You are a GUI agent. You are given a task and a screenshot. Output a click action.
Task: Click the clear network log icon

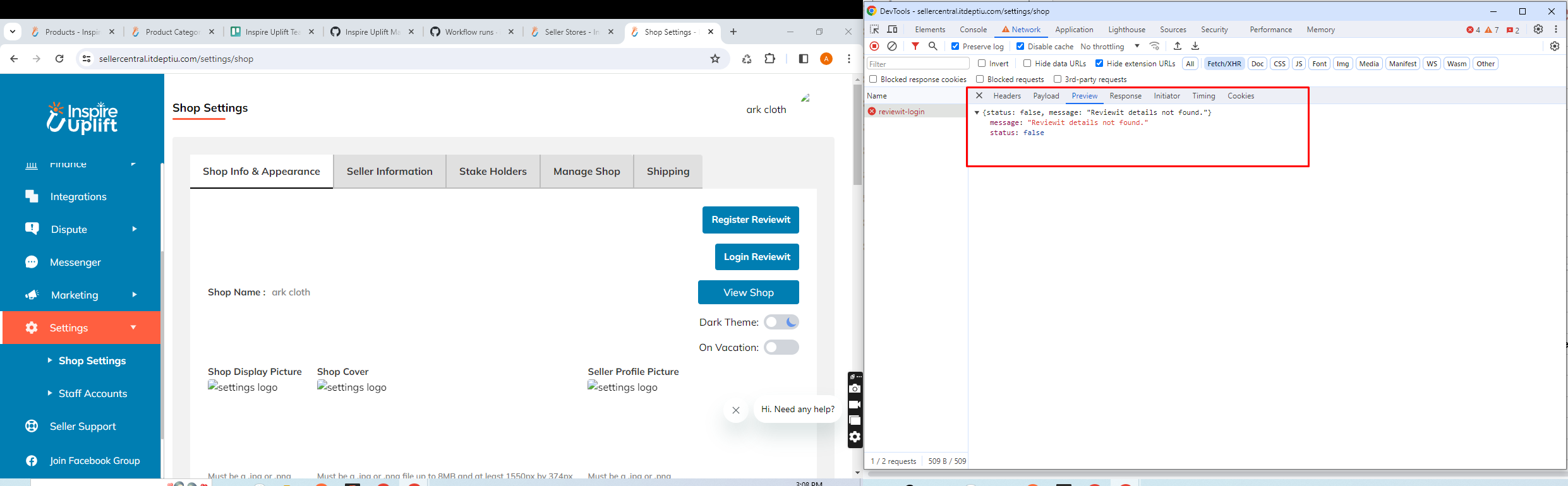click(892, 46)
